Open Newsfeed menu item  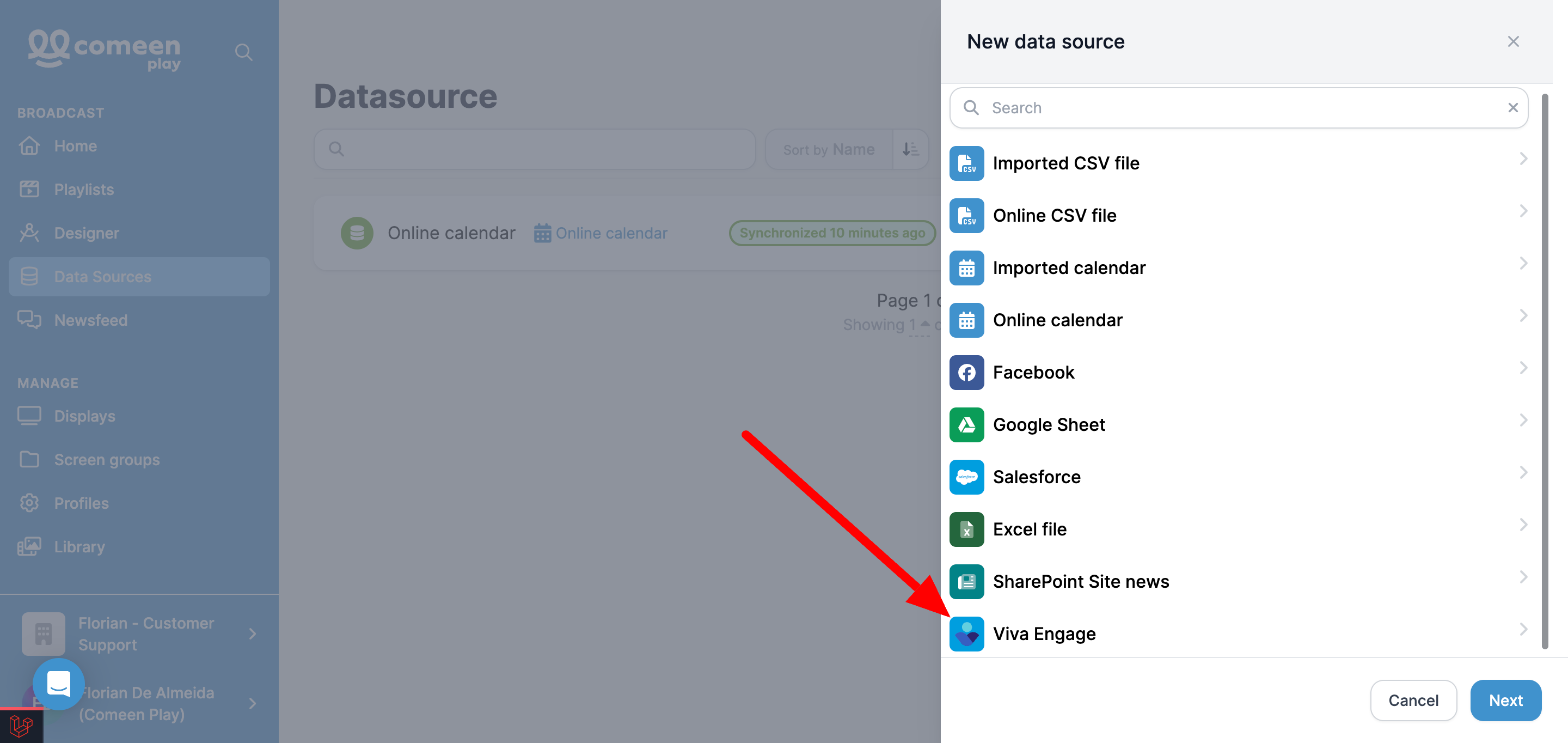pos(139,320)
